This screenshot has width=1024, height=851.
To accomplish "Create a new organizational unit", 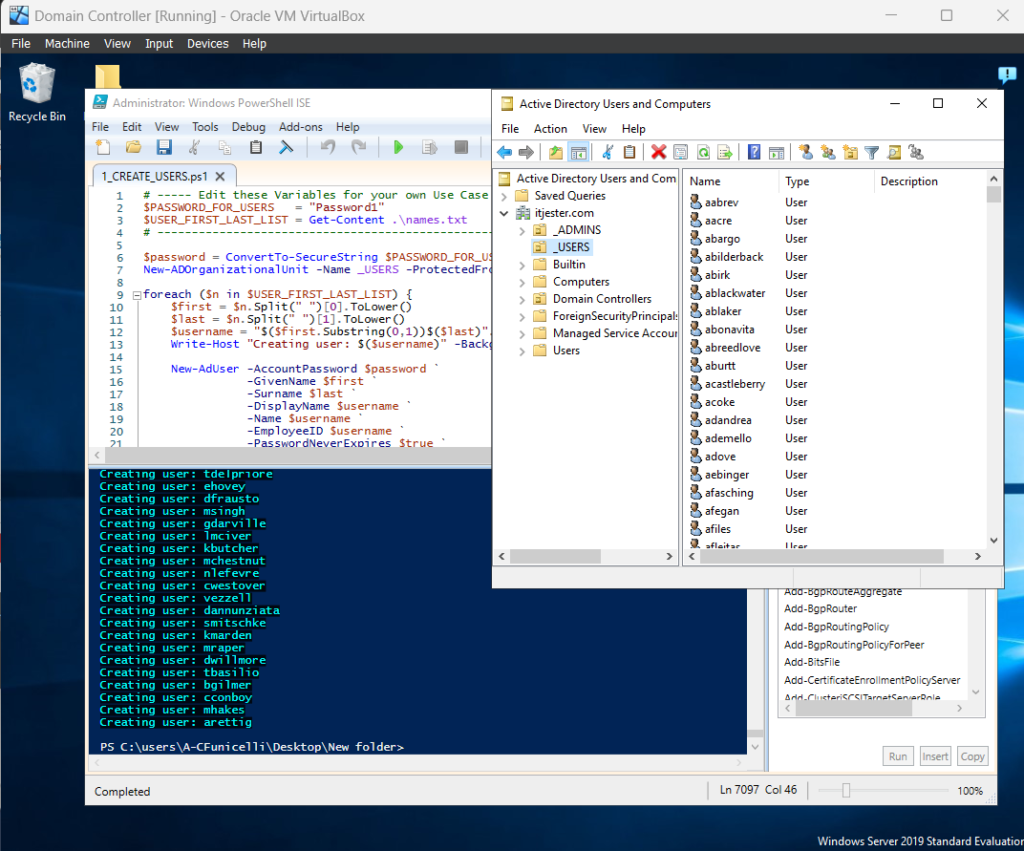I will click(x=850, y=152).
